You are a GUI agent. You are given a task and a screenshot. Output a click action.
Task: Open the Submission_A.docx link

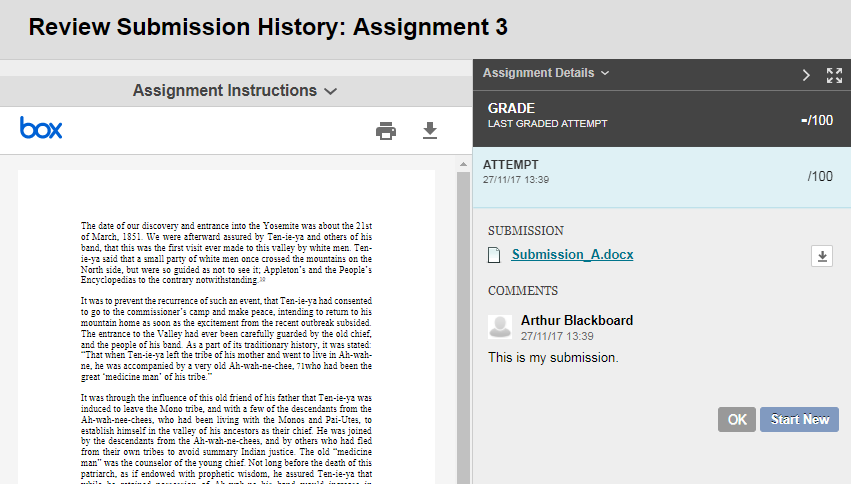click(x=572, y=255)
